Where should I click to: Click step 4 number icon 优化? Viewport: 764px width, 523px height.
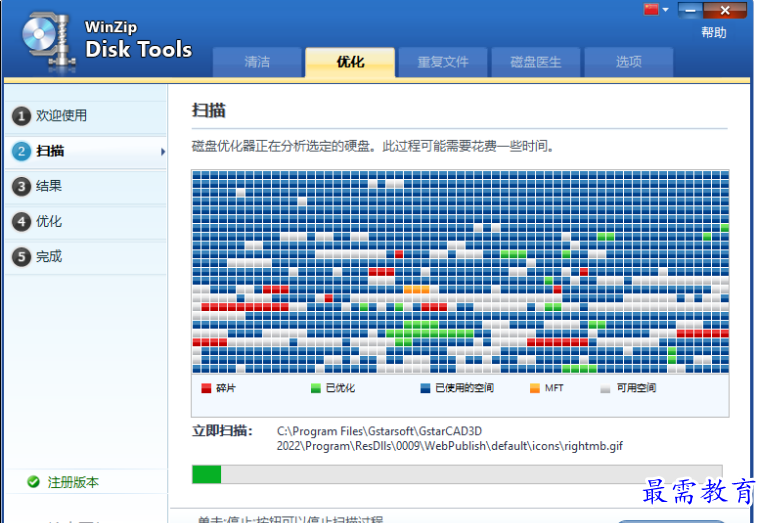coord(21,221)
